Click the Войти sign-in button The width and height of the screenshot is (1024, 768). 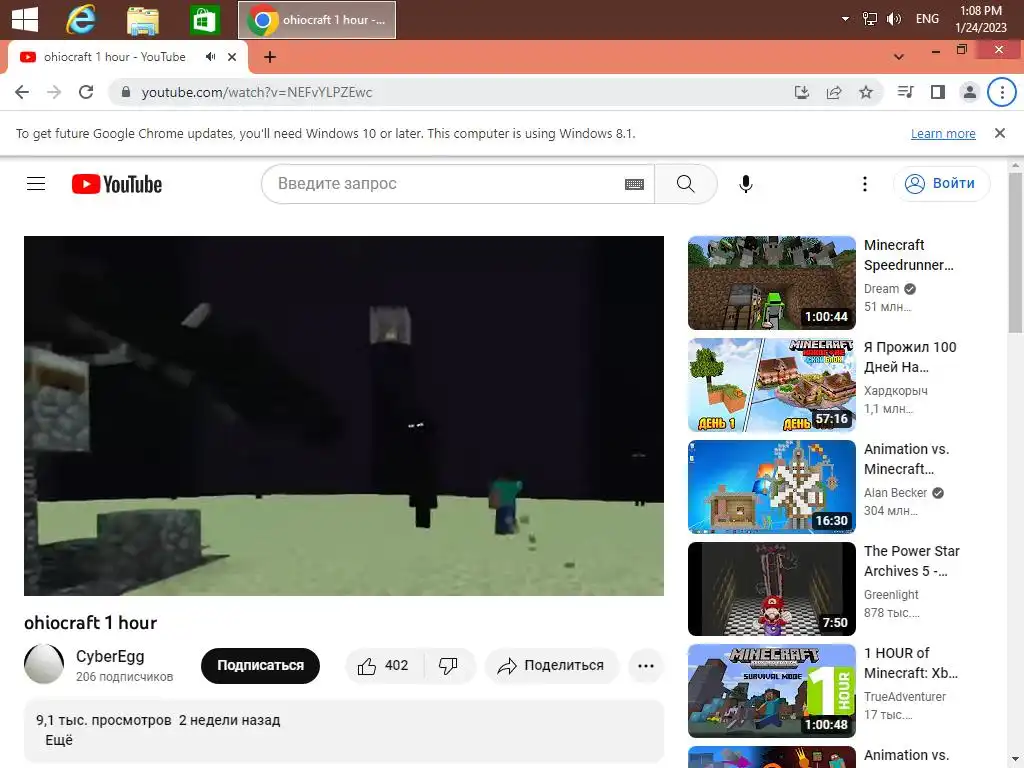coord(941,184)
